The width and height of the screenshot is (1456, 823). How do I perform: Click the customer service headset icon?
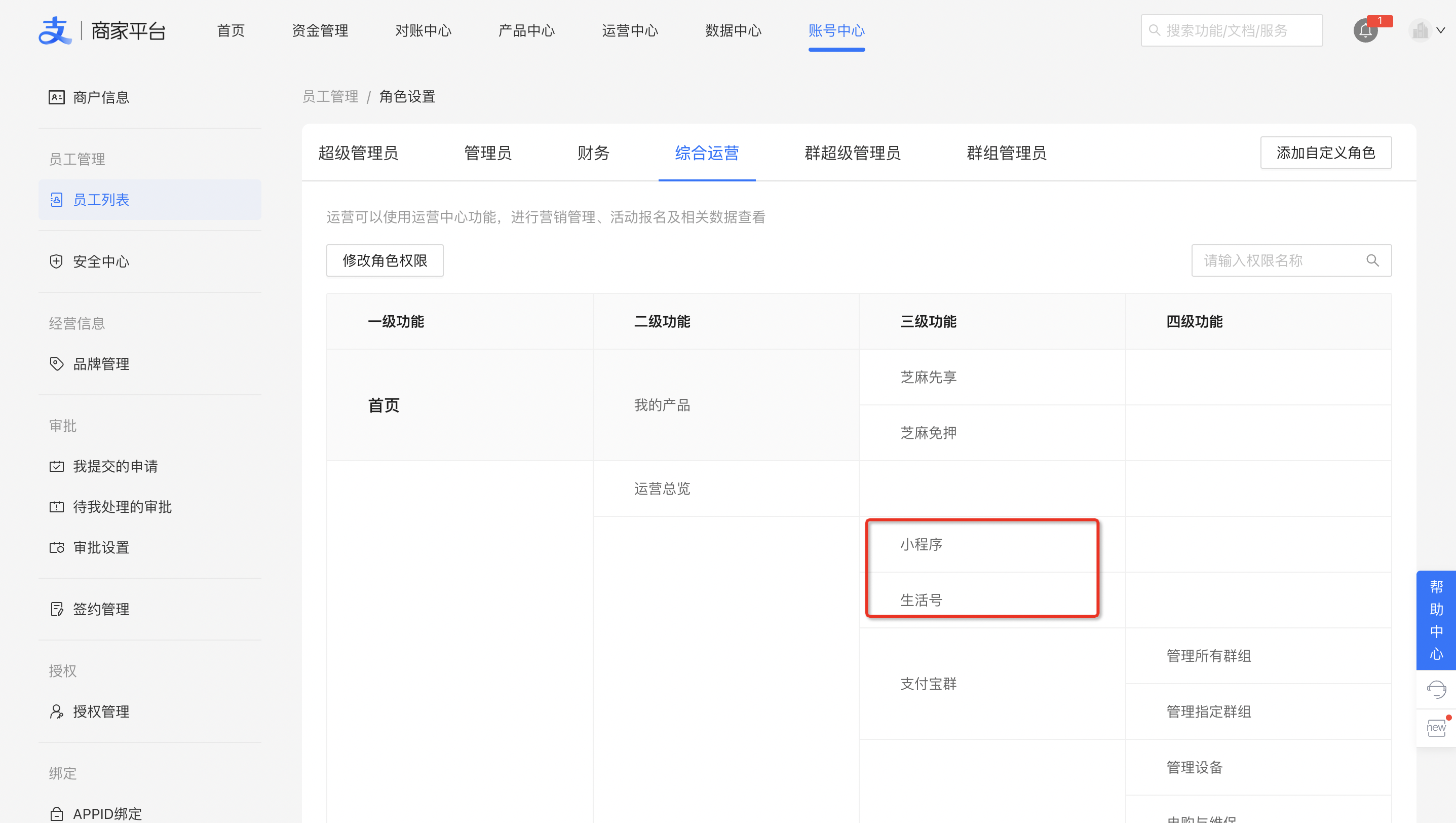coord(1436,690)
